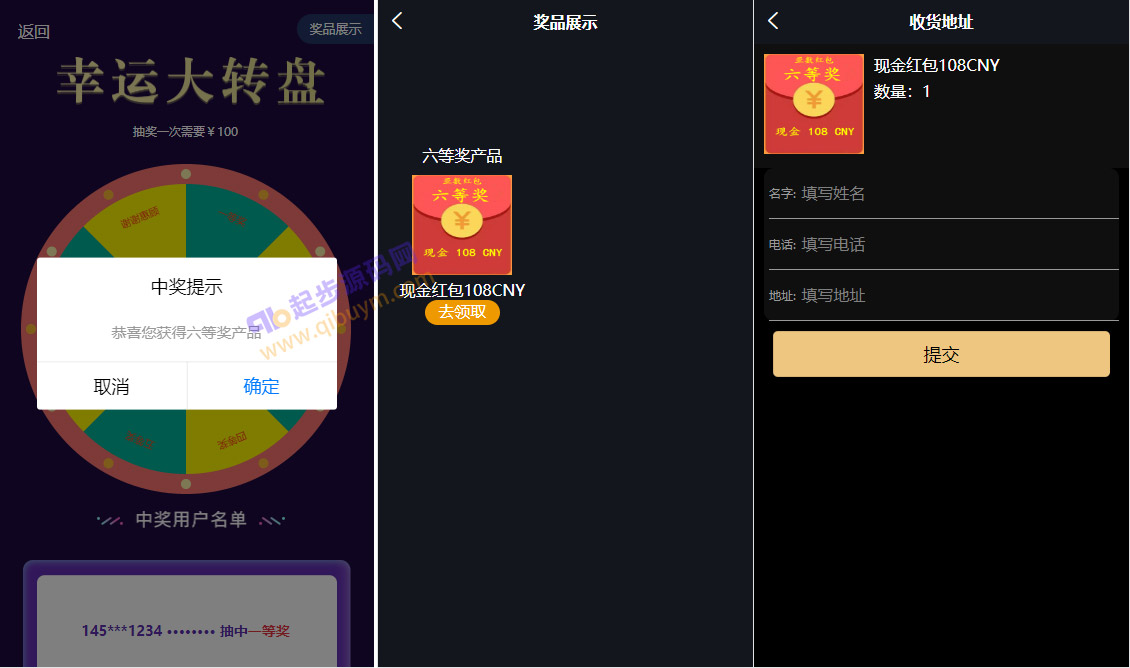This screenshot has height=668, width=1130.
Task: Open the 奖品展示 pill button
Action: click(x=335, y=29)
